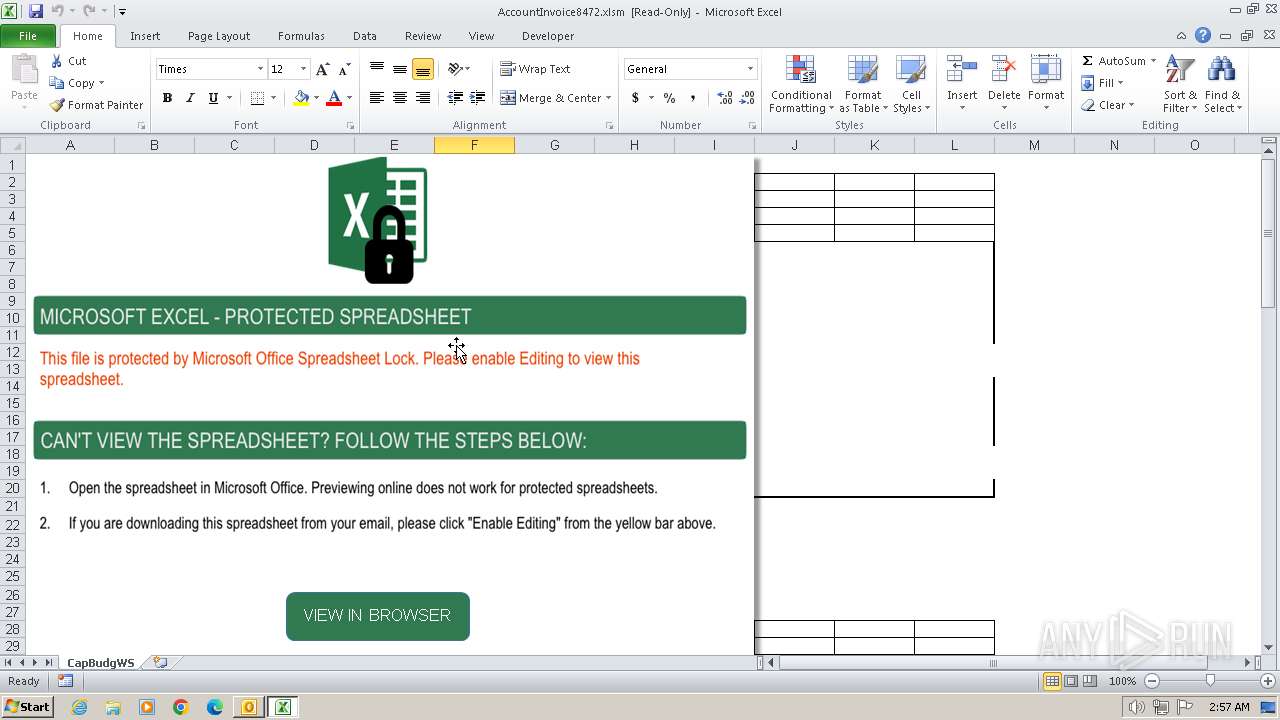Click the zoom slider handle
This screenshot has height=720, width=1280.
click(x=1210, y=681)
